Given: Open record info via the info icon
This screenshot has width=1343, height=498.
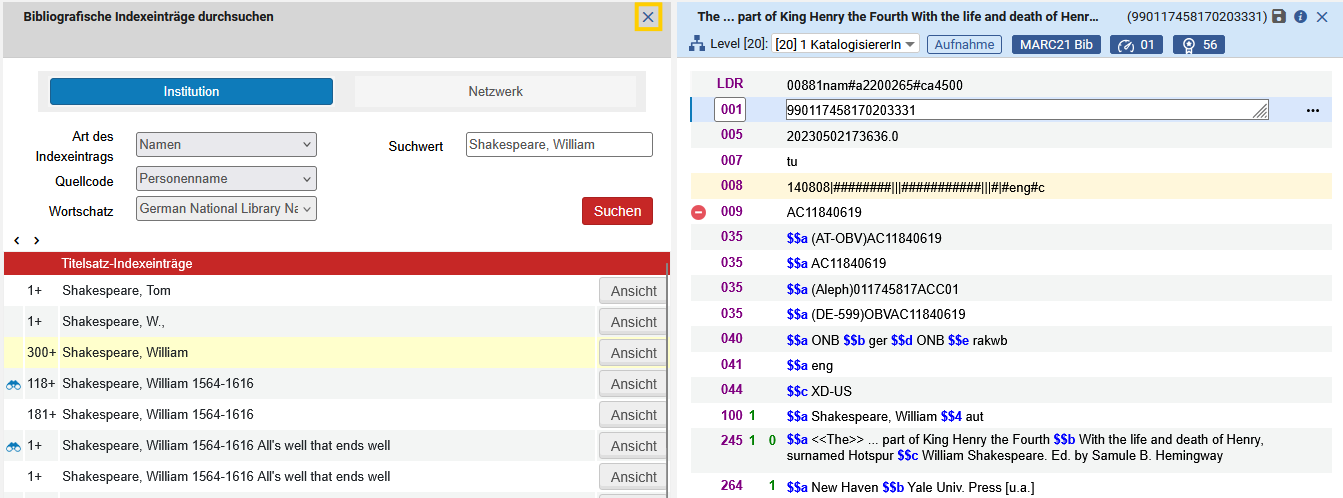Looking at the screenshot, I should click(1301, 17).
